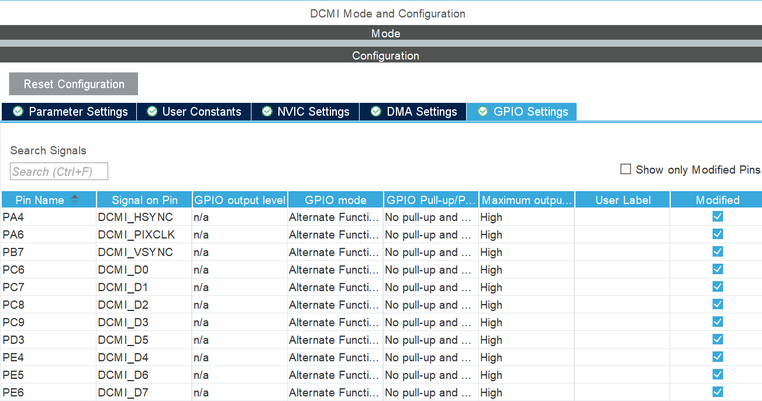Toggle the Modified checkbox for PE4
Viewport: 762px width, 401px height.
(x=717, y=356)
